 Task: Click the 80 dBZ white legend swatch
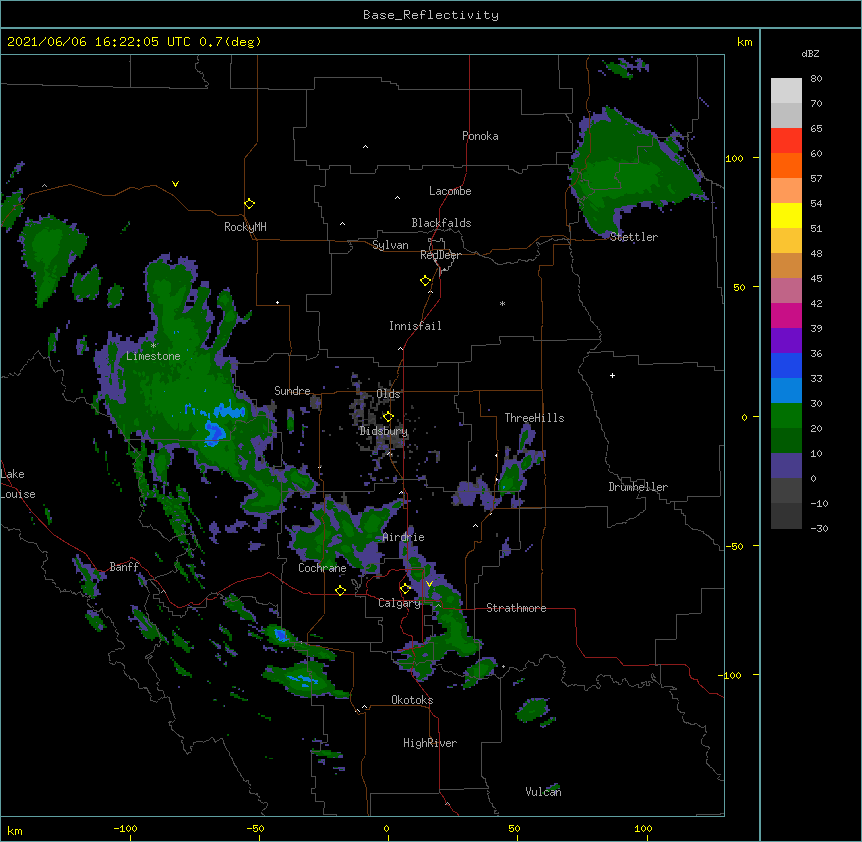786,91
